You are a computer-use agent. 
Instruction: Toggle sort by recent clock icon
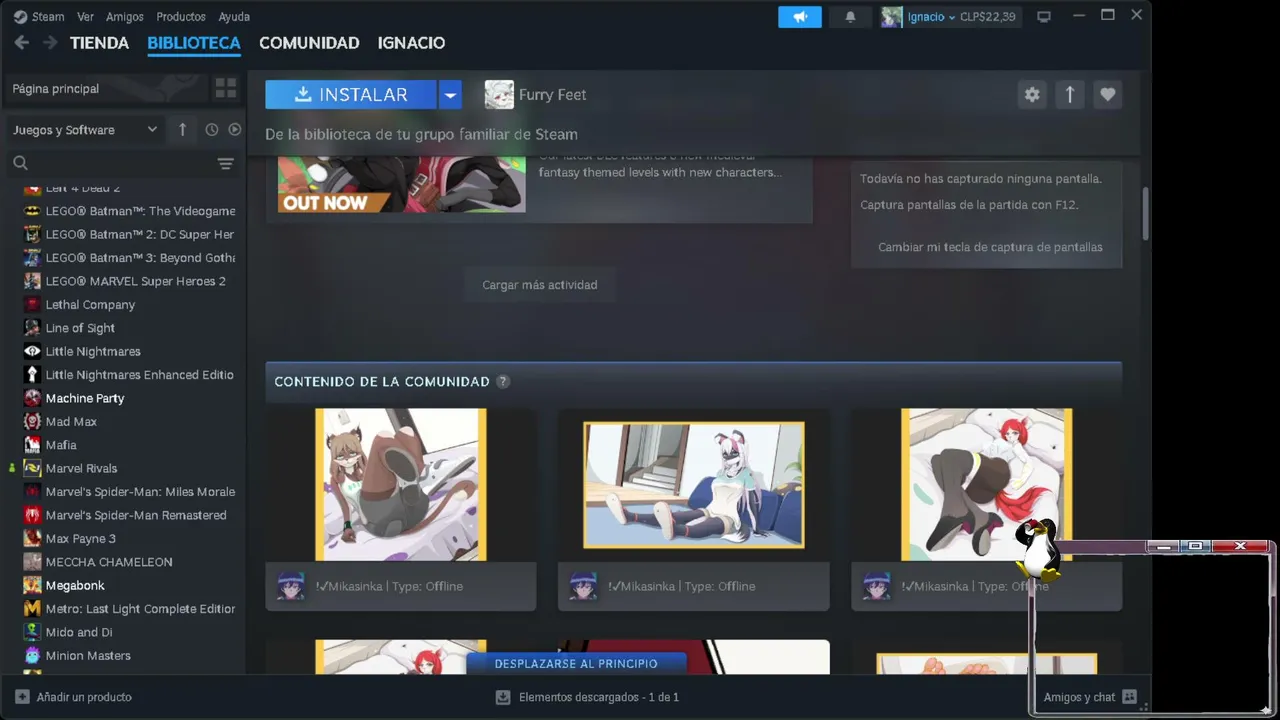211,129
